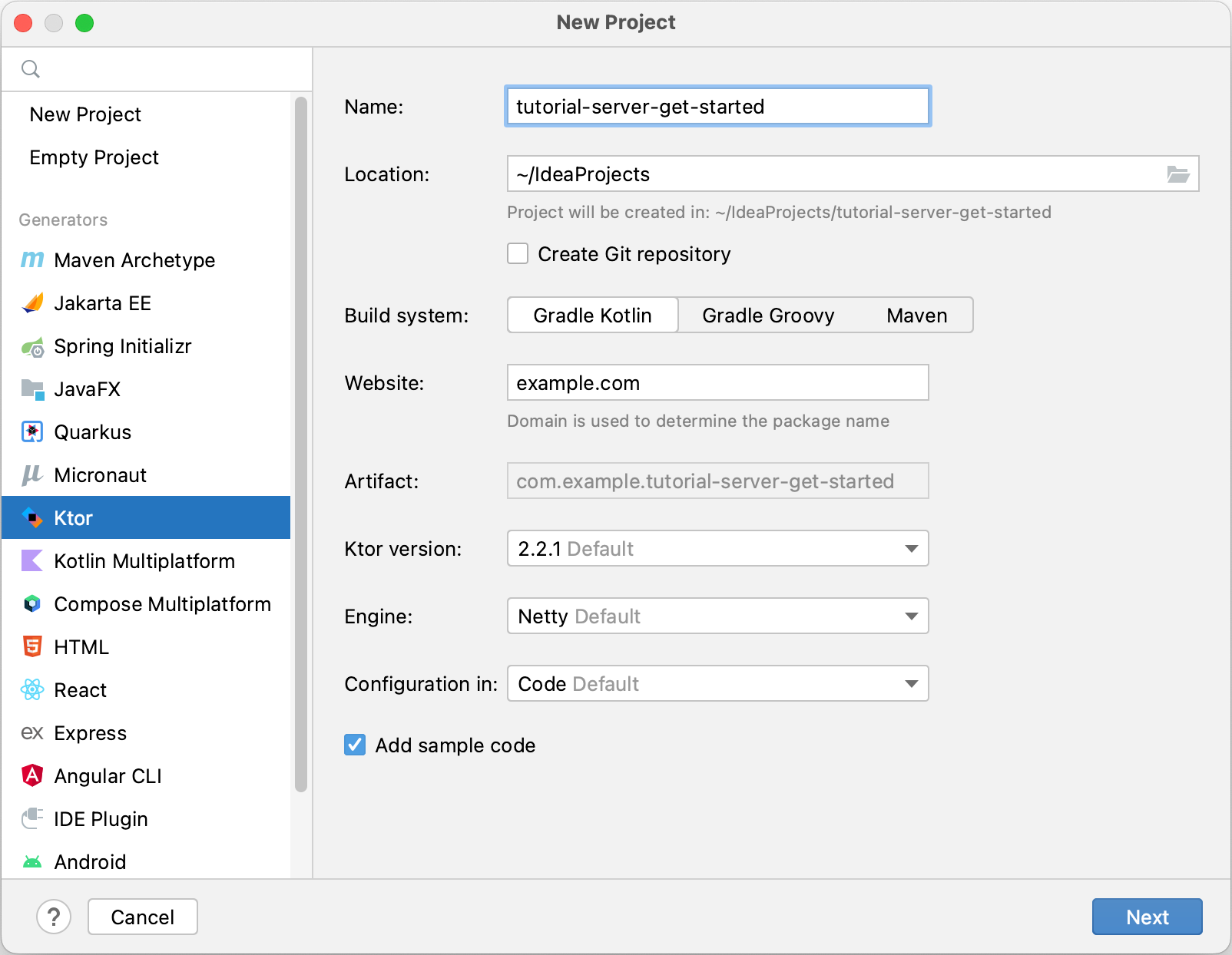Open help with the question mark button
1232x955 pixels.
(54, 917)
